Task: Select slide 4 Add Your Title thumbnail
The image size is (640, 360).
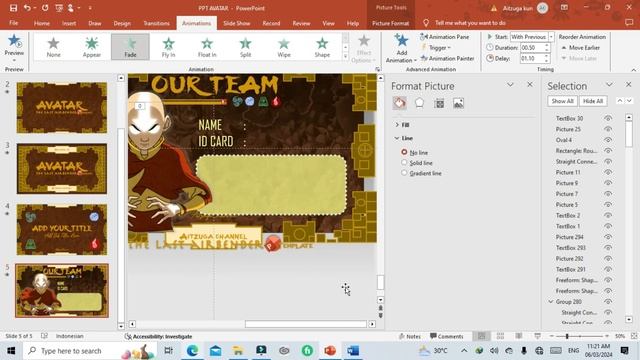Action: click(x=62, y=229)
